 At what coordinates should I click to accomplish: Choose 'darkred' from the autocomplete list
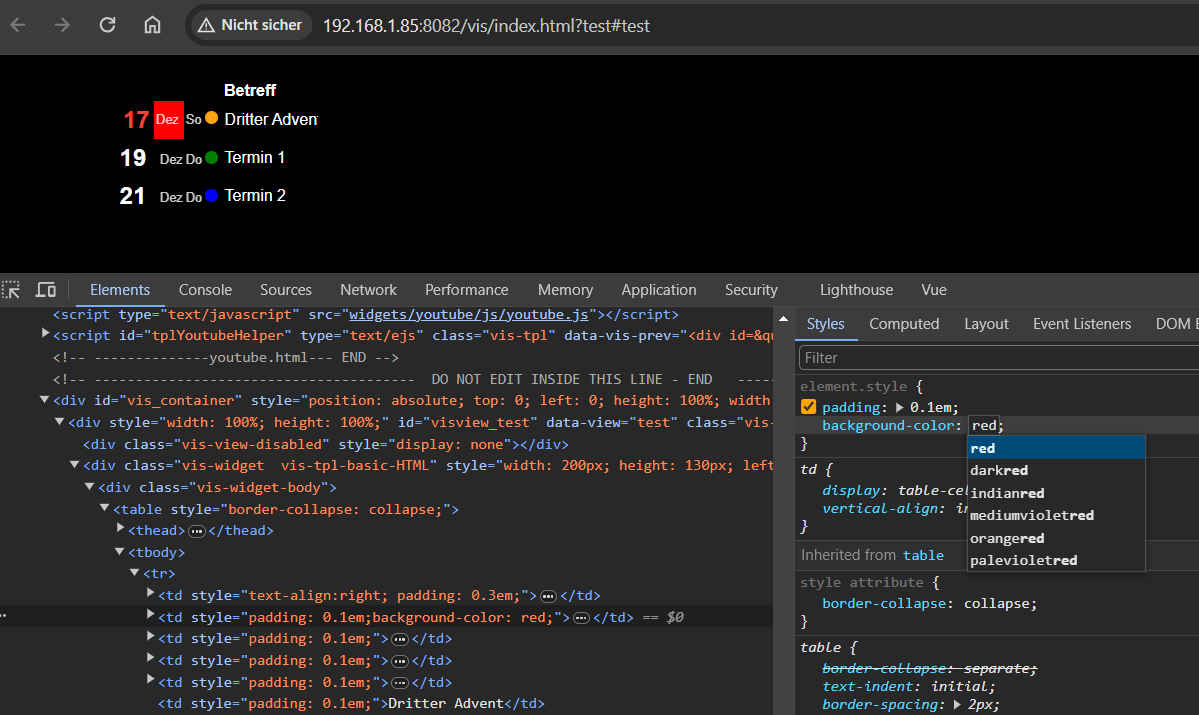coord(998,470)
